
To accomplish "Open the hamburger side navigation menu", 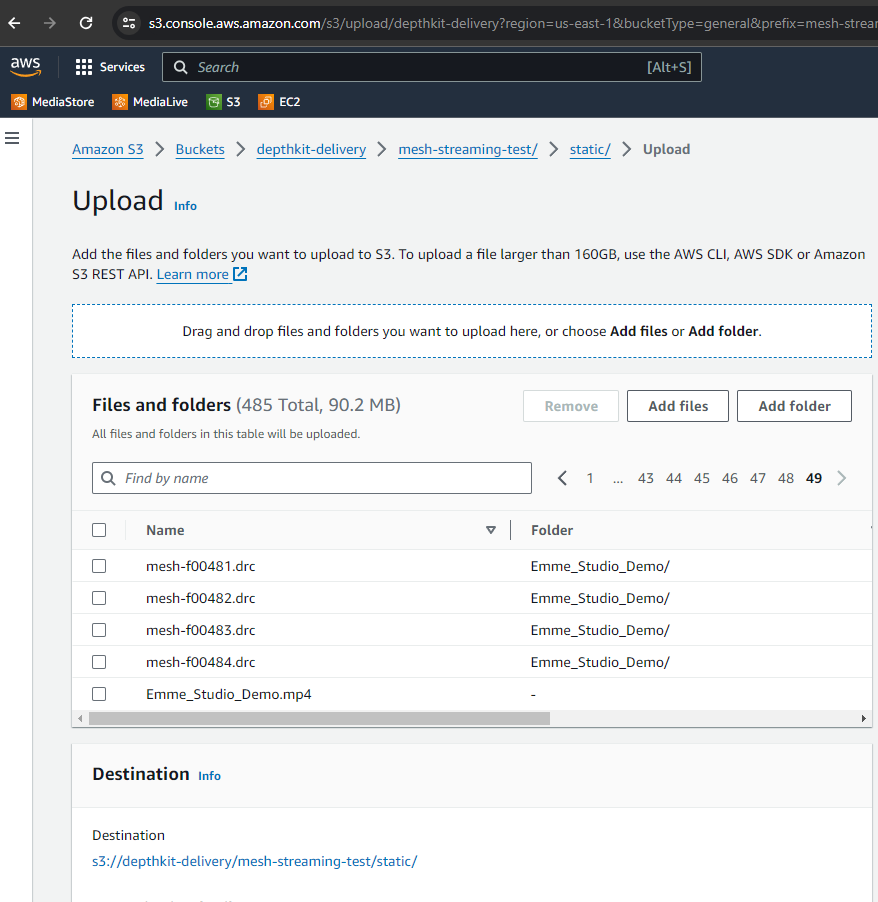I will pos(12,138).
